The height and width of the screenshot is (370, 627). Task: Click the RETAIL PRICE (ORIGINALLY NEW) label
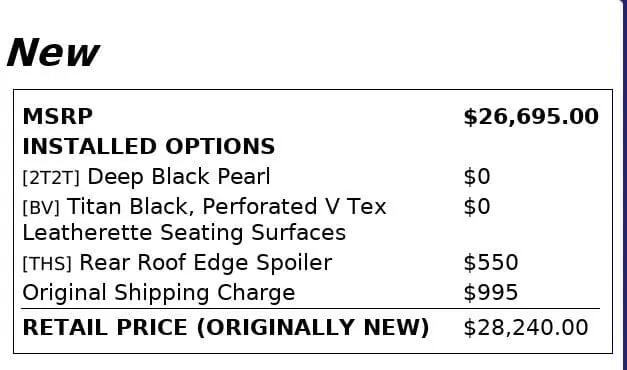[226, 328]
